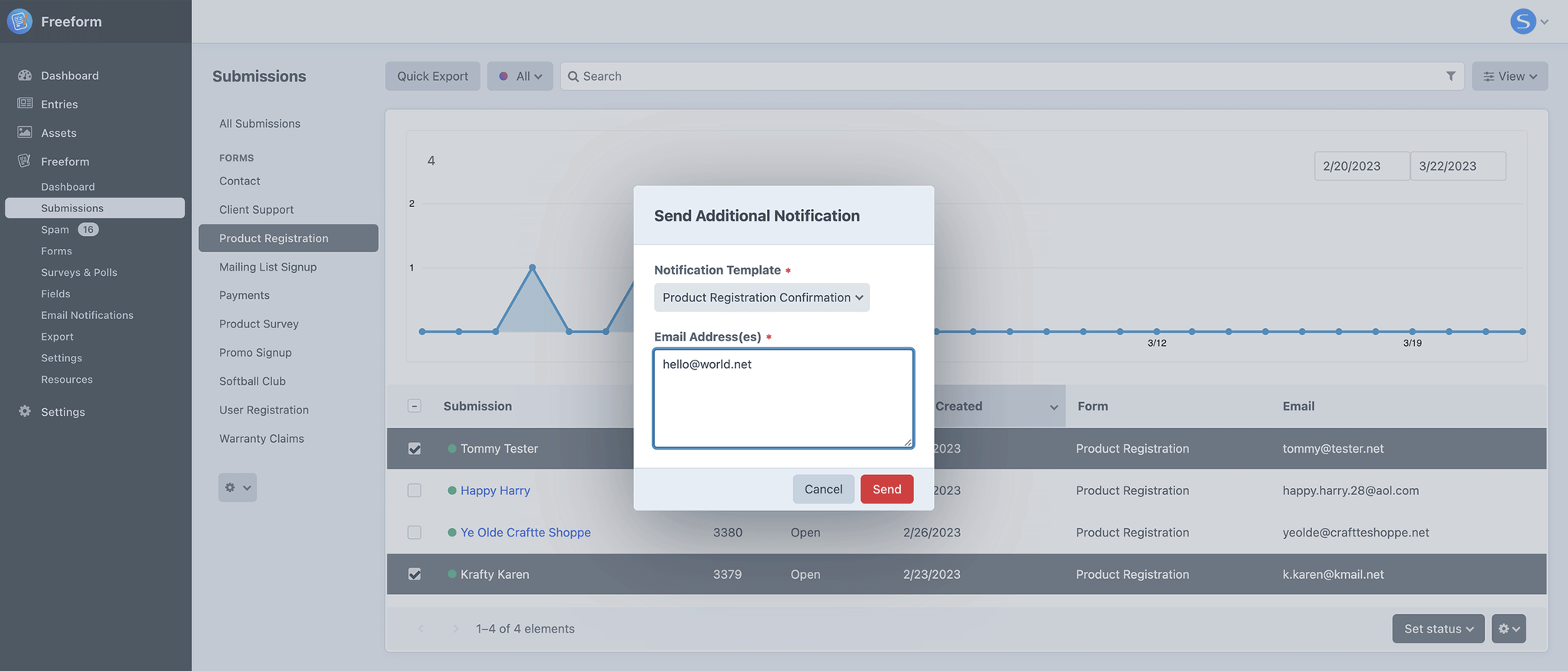Screen dimensions: 1568x671
Task: Click the Assets image icon
Action: click(x=25, y=132)
